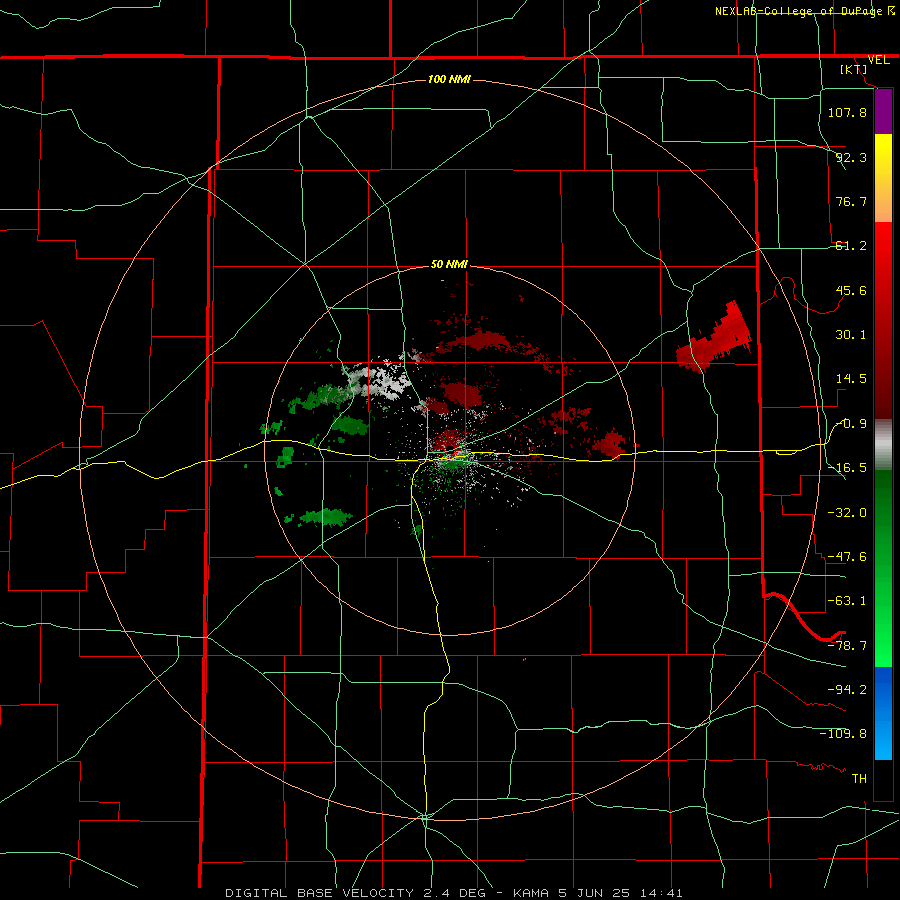
Task: Click the DIGITAL BASE VELOCITY 2.4 DEG caption
Action: click(x=355, y=893)
